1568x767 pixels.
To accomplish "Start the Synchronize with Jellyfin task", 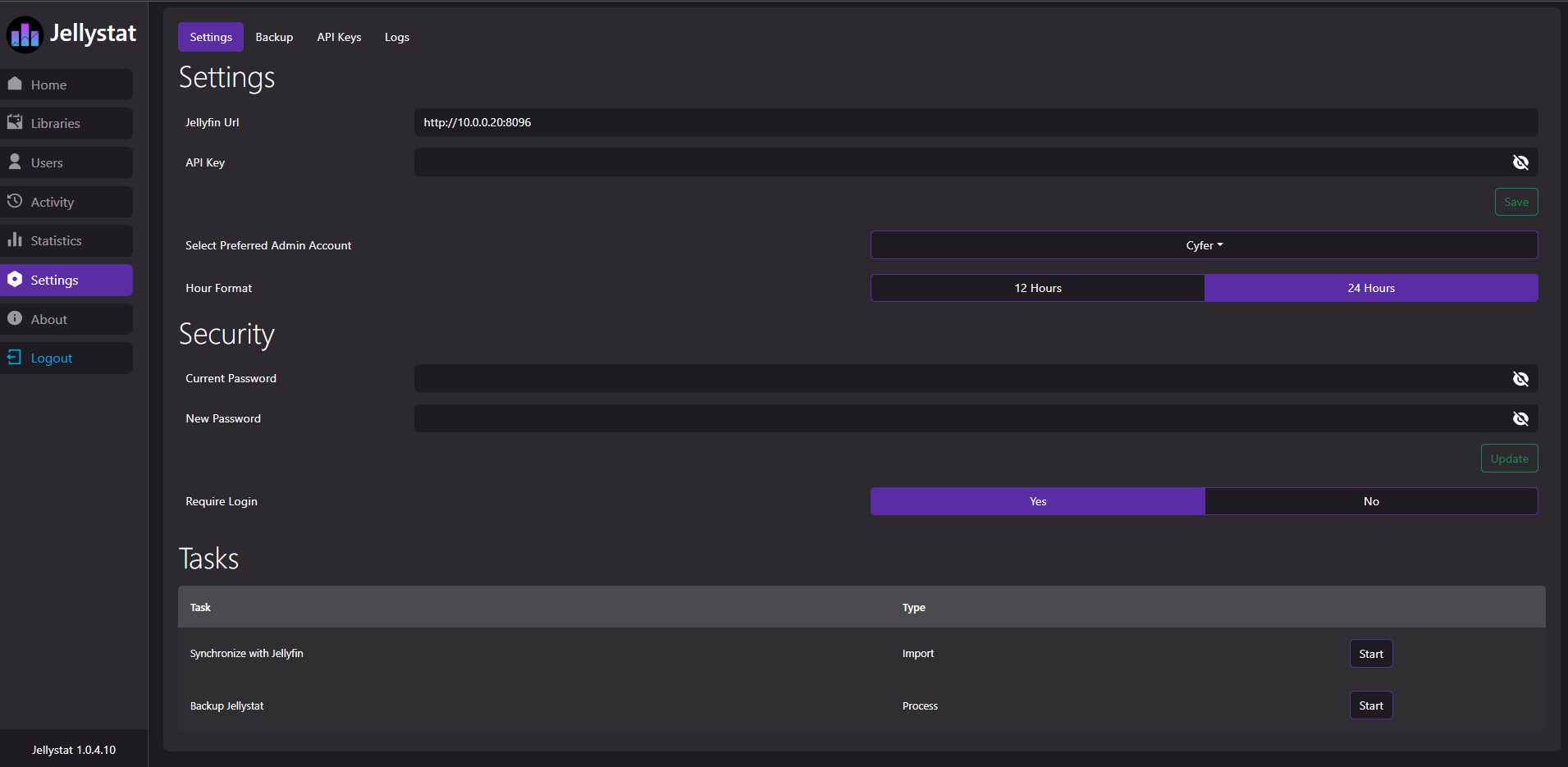I will [x=1370, y=654].
